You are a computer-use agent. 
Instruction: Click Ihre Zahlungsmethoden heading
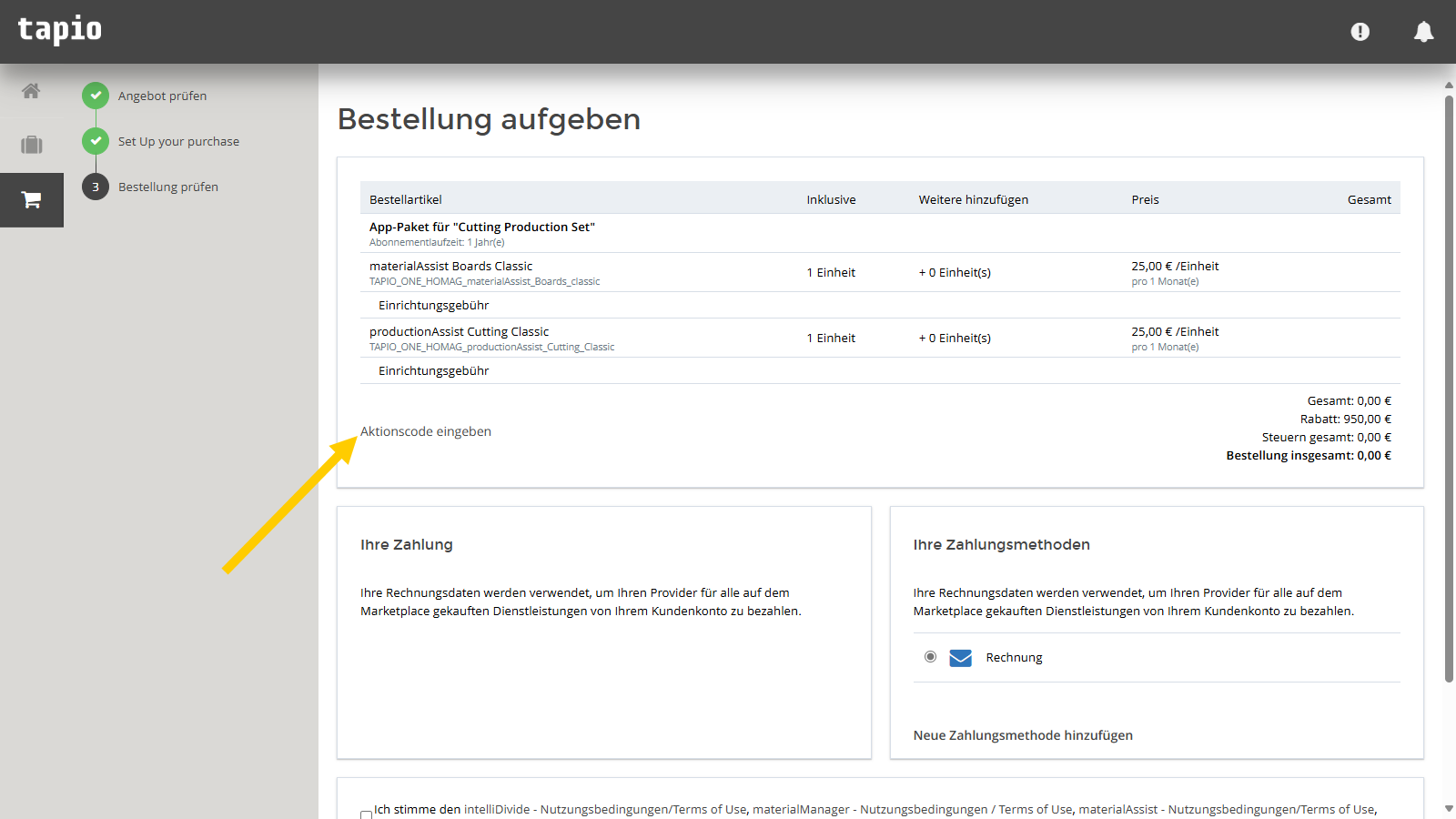(x=1001, y=544)
